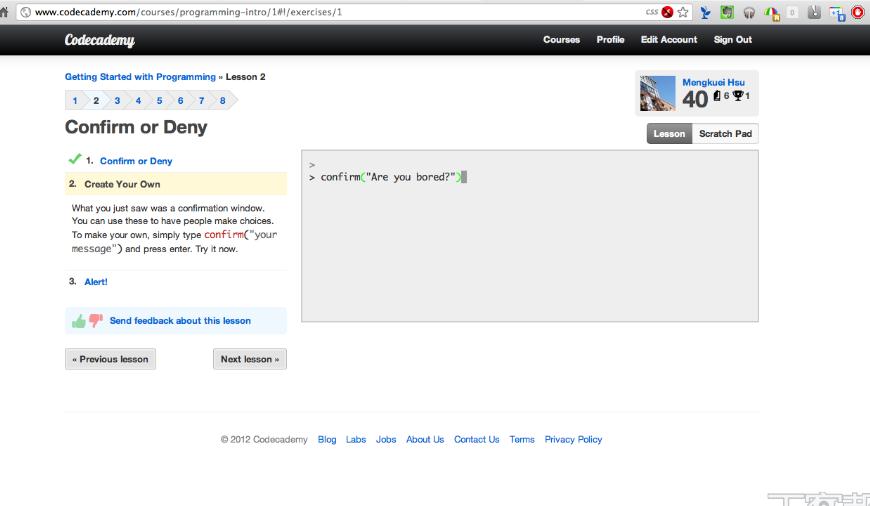Switch to the Lesson view

[669, 134]
